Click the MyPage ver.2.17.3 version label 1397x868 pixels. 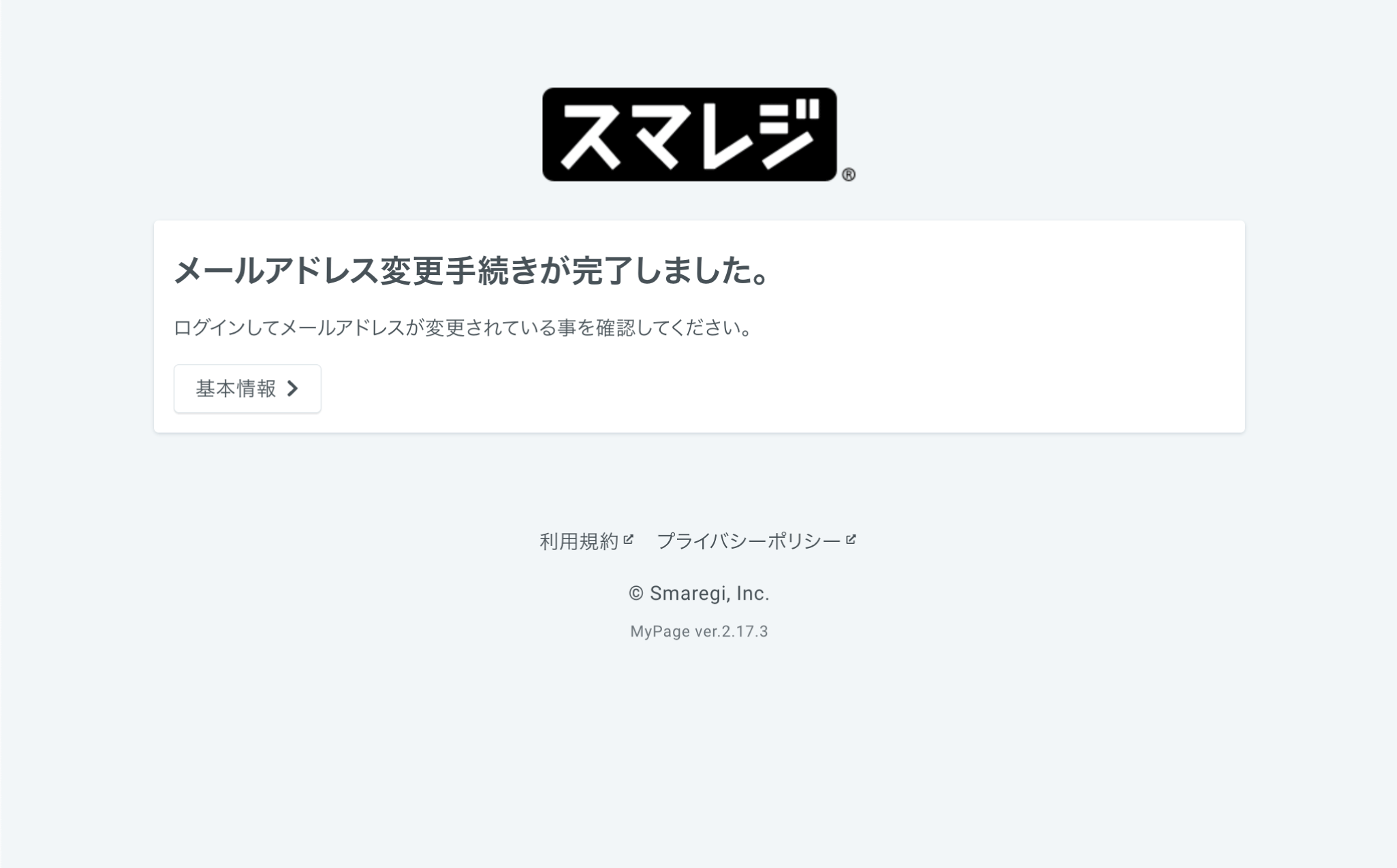point(699,632)
